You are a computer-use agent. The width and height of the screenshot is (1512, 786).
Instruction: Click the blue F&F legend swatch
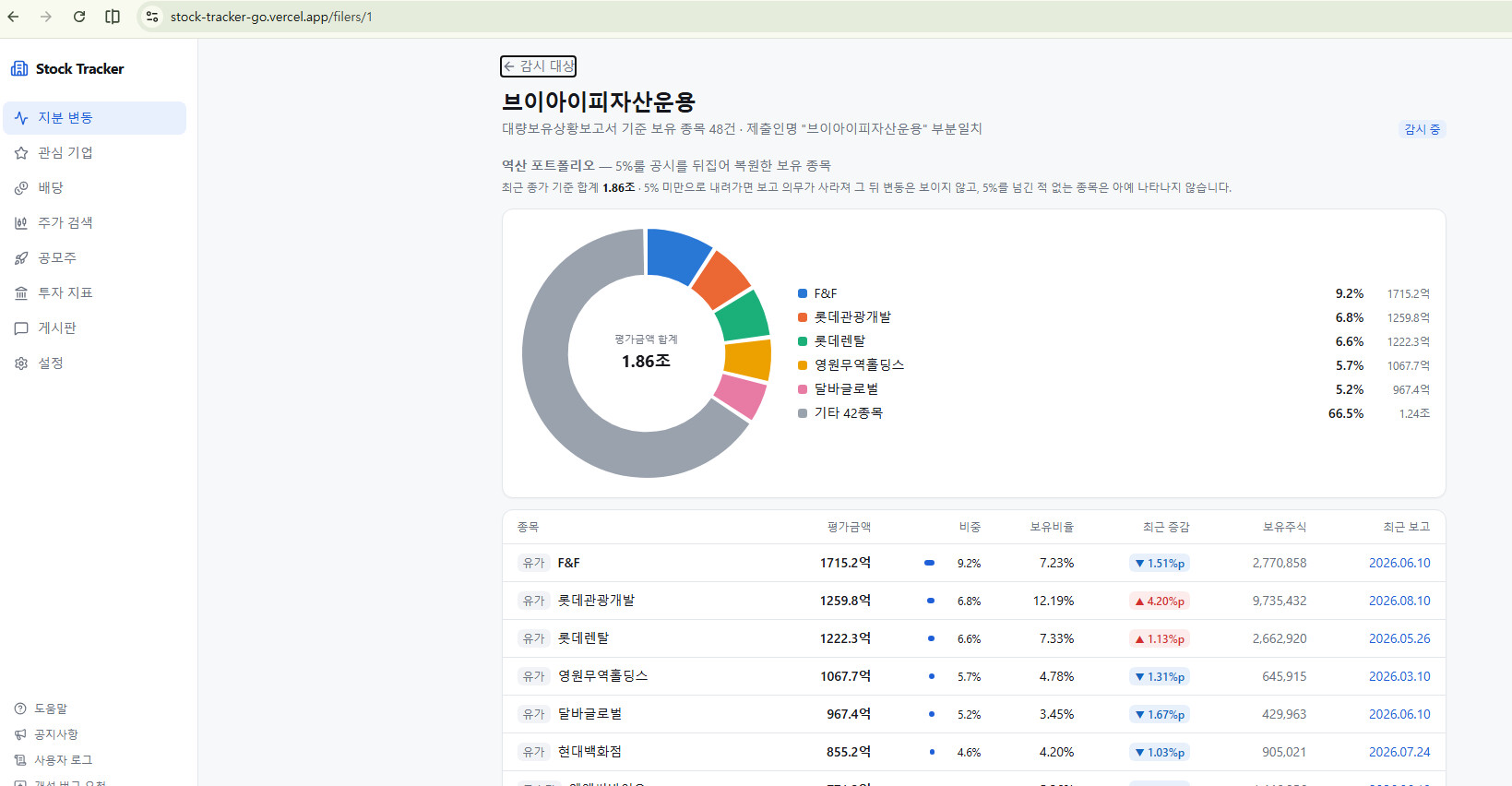803,293
